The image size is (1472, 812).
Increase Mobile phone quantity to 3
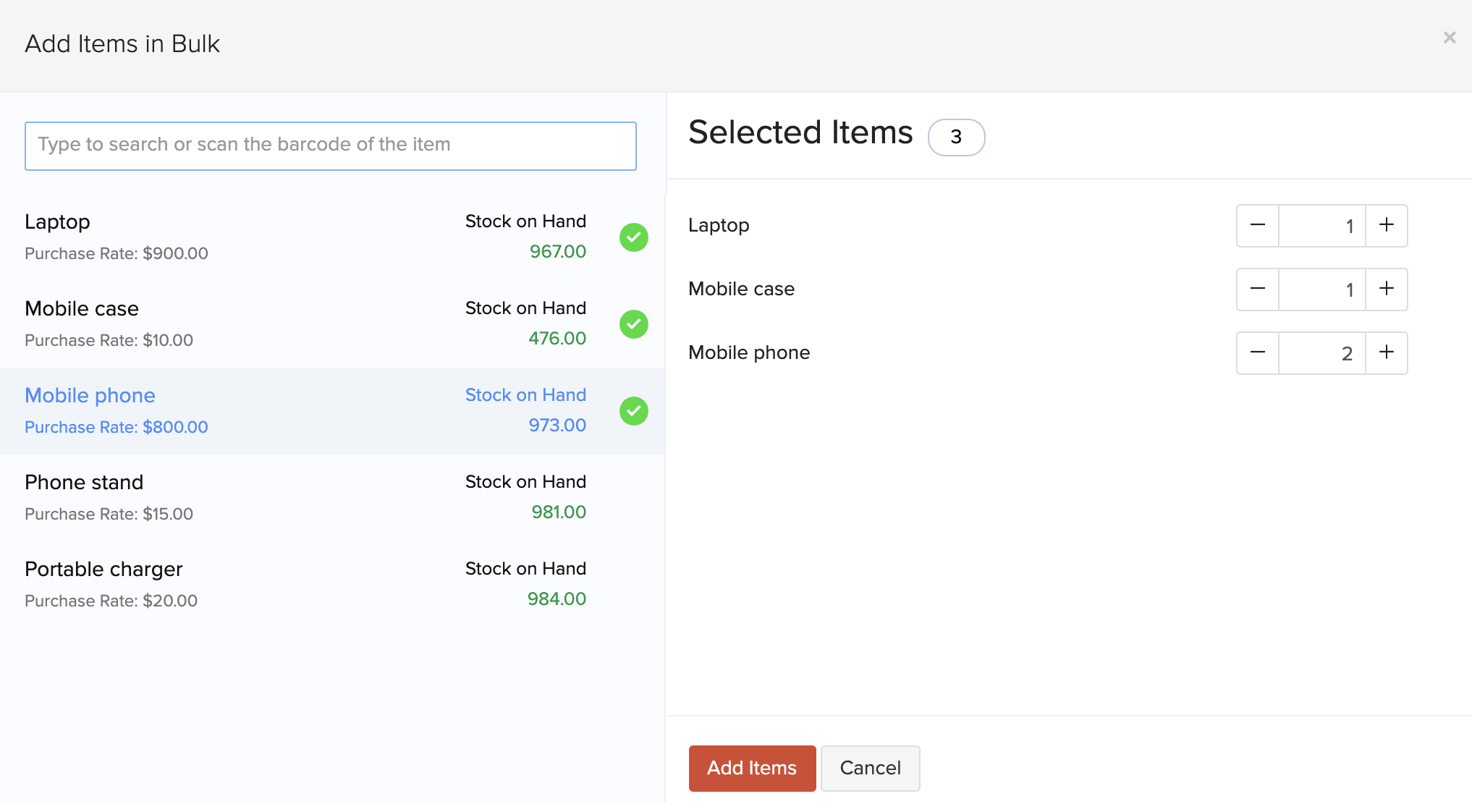click(1386, 352)
